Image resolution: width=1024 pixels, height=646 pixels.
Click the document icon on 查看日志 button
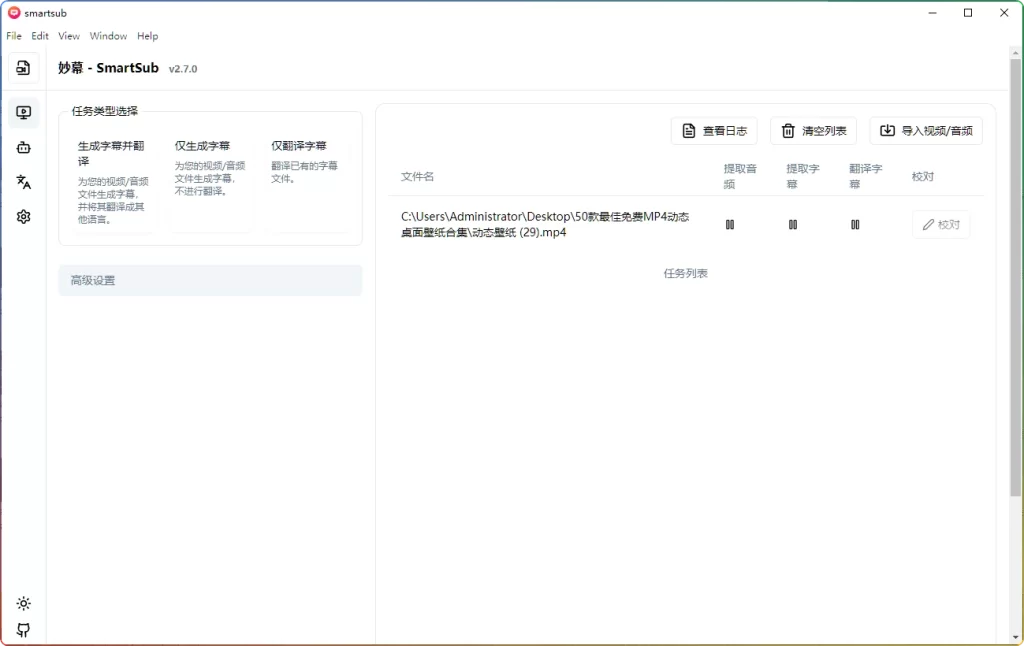click(x=689, y=130)
